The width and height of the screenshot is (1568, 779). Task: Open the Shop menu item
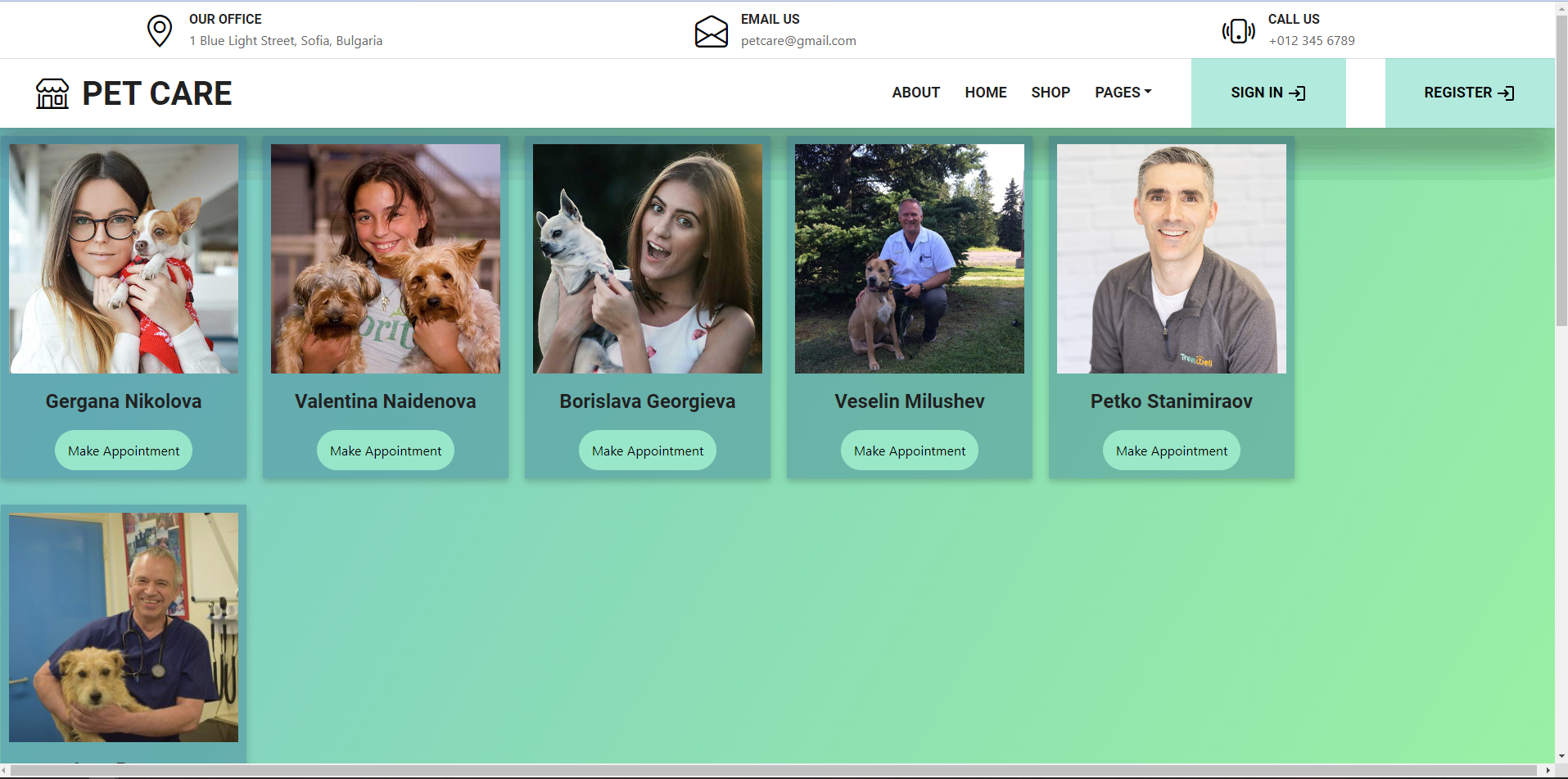point(1051,93)
